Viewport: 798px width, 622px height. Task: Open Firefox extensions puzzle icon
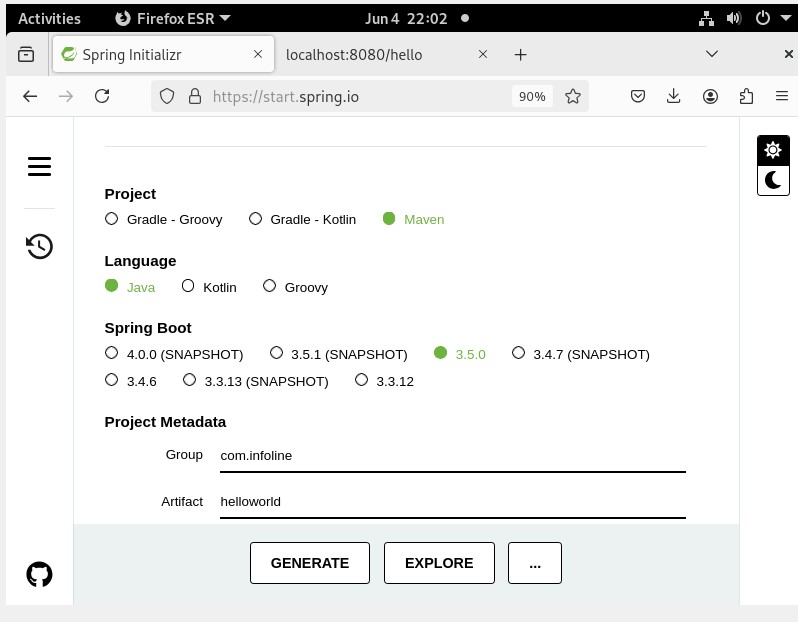[x=746, y=96]
